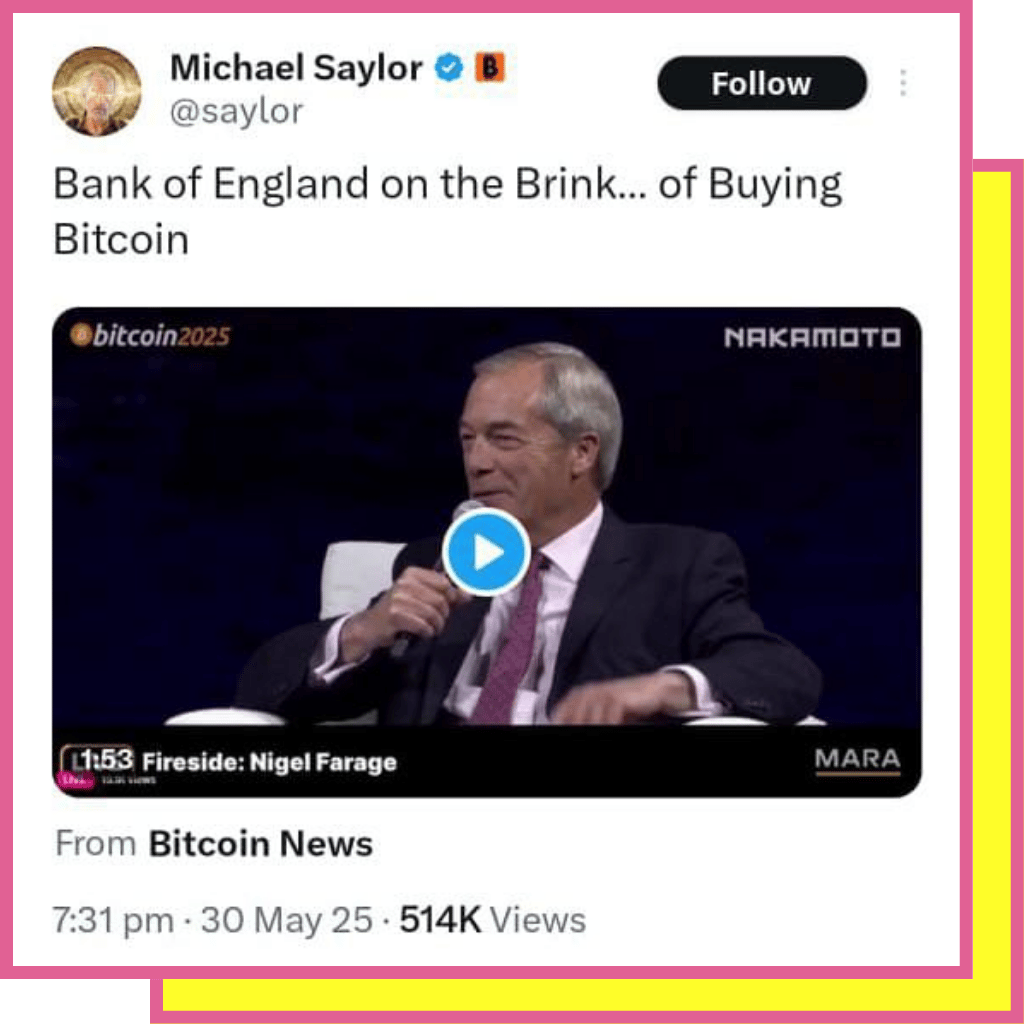Click the bitcoin2025 logo in the video
1024x1024 pixels.
[150, 336]
